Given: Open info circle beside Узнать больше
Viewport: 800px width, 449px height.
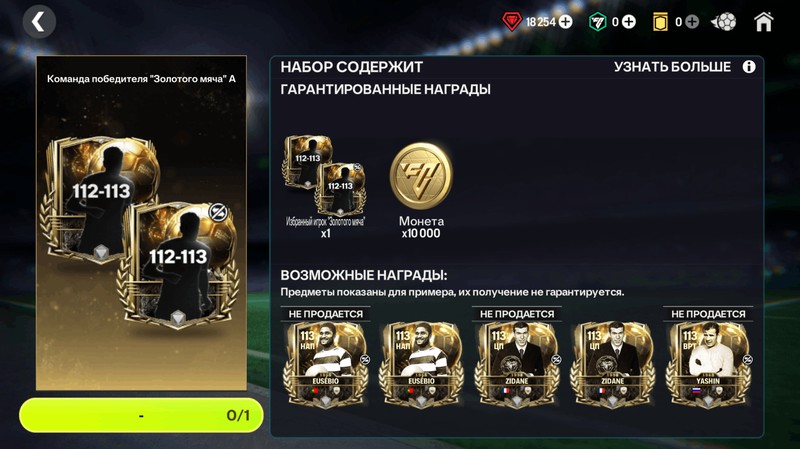Looking at the screenshot, I should click(x=748, y=67).
